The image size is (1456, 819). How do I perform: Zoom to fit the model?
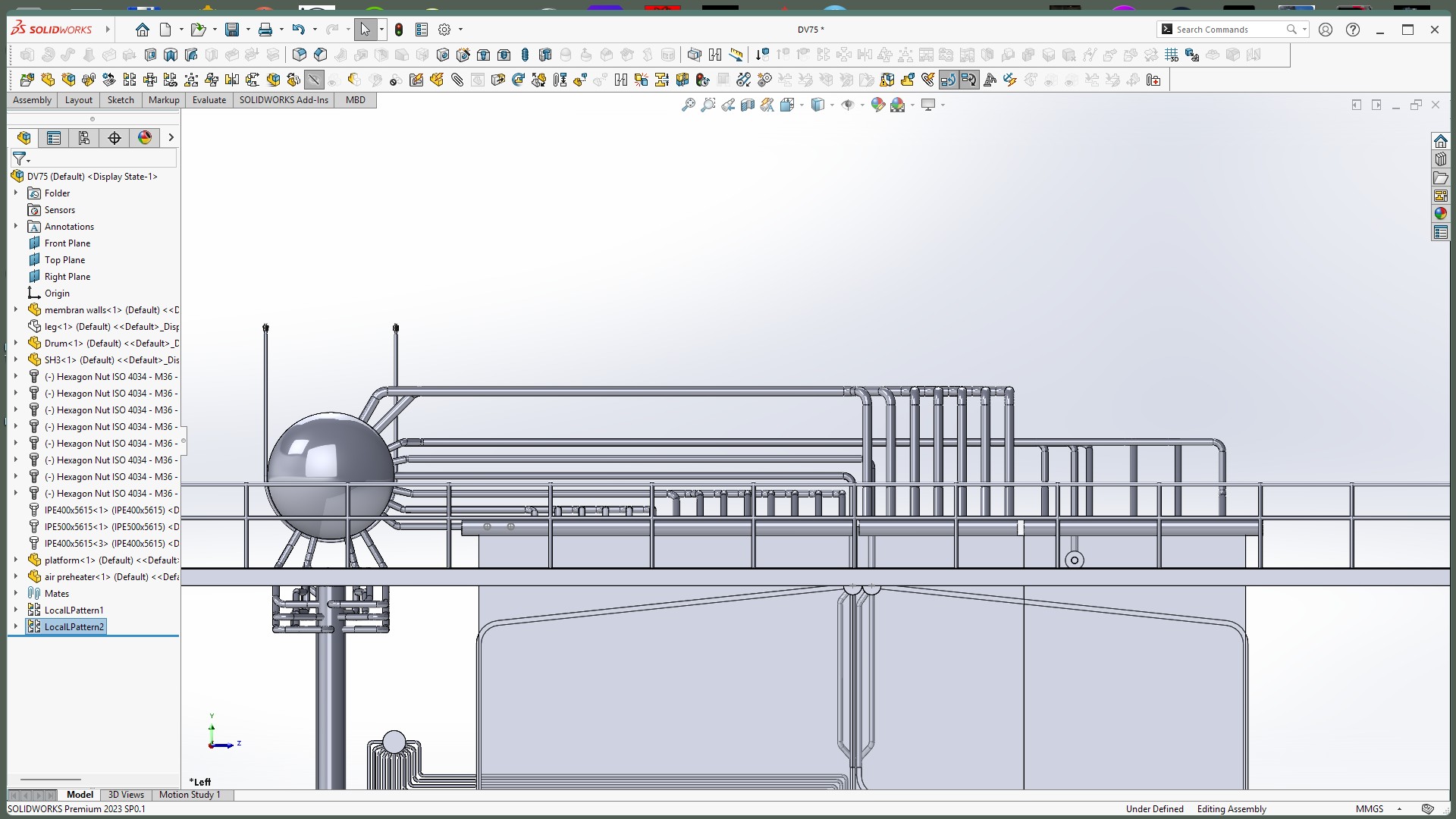[x=689, y=105]
